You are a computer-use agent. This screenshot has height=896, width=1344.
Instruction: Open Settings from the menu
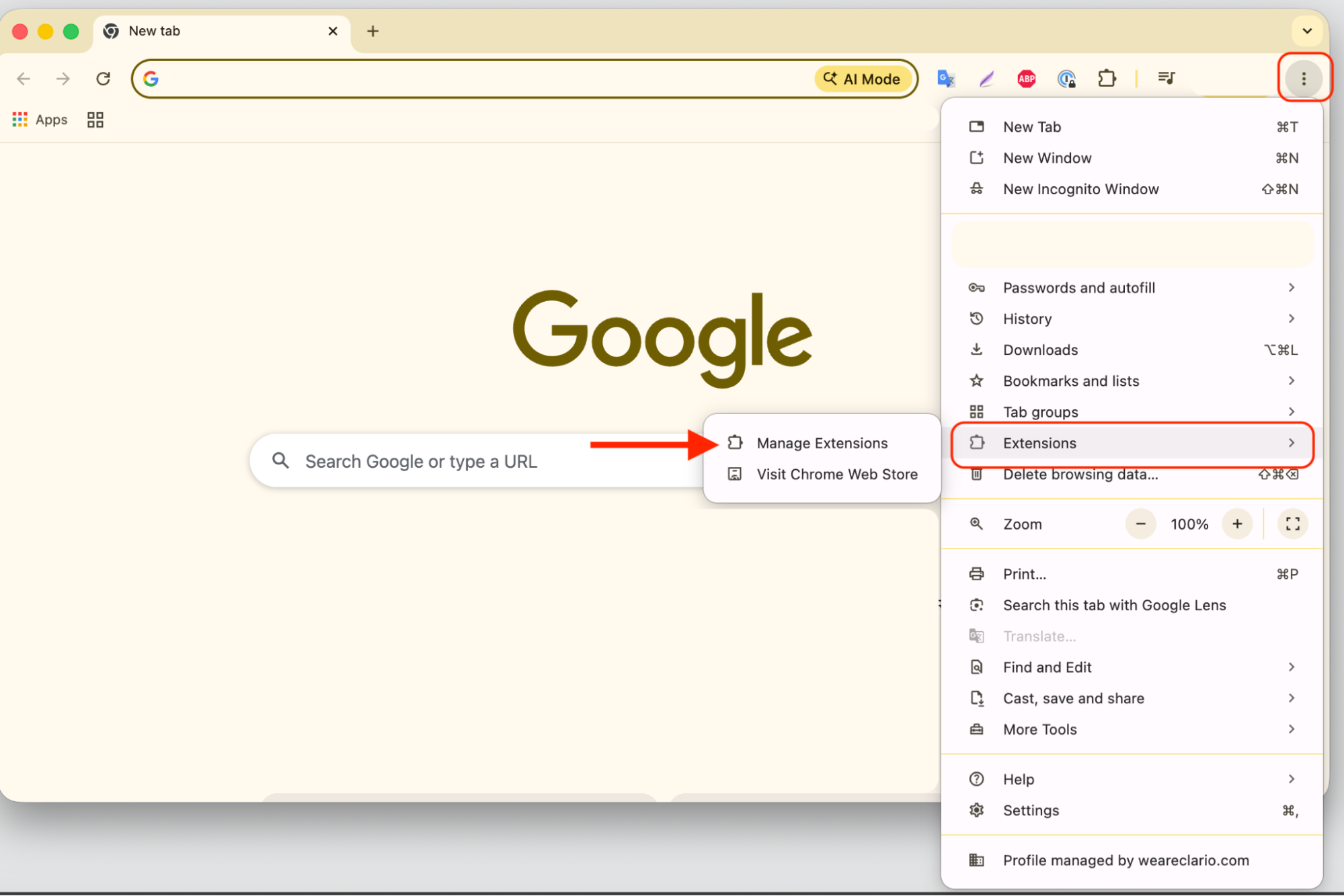pos(1133,810)
